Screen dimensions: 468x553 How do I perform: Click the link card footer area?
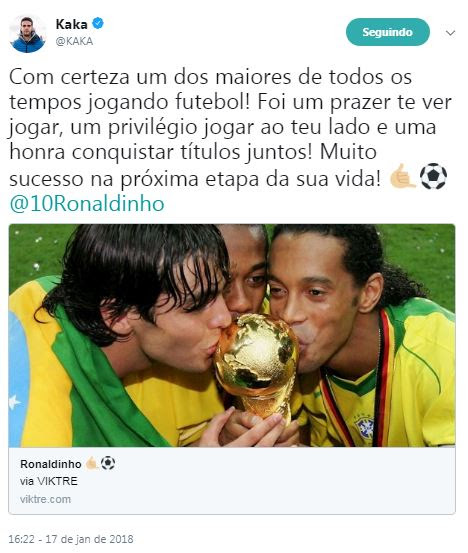(232, 480)
